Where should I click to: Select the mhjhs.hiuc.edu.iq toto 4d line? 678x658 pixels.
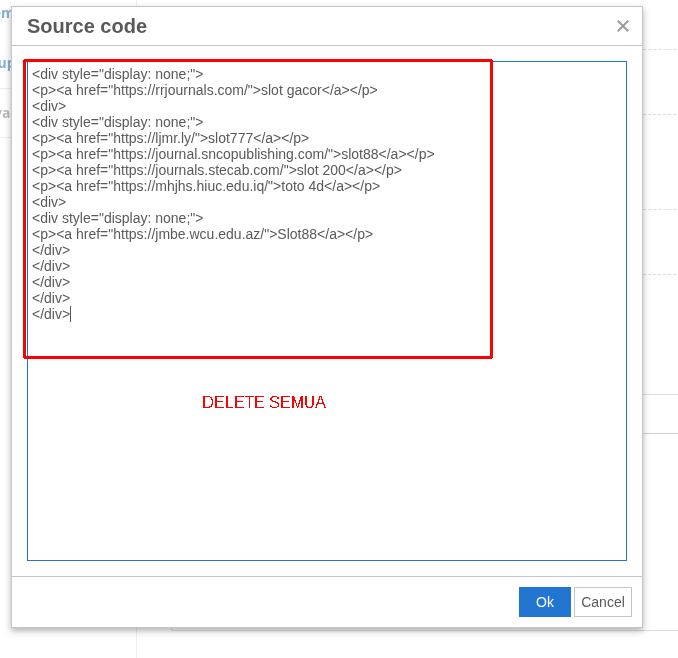coord(206,186)
